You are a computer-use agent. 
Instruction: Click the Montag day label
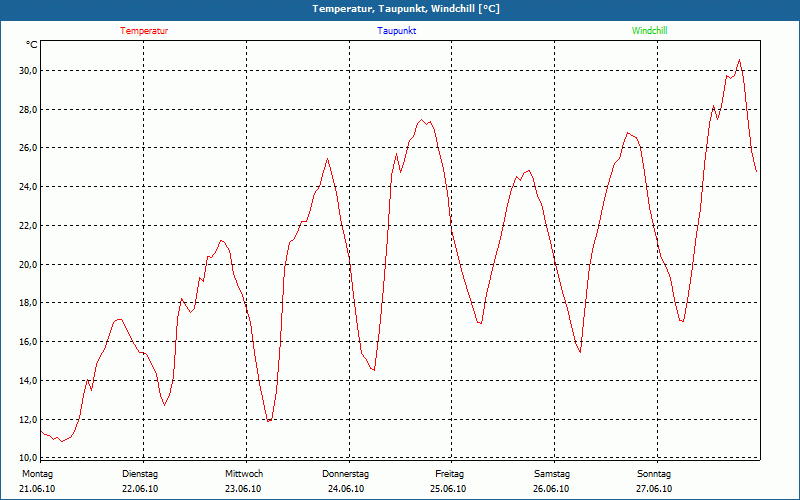tap(37, 474)
